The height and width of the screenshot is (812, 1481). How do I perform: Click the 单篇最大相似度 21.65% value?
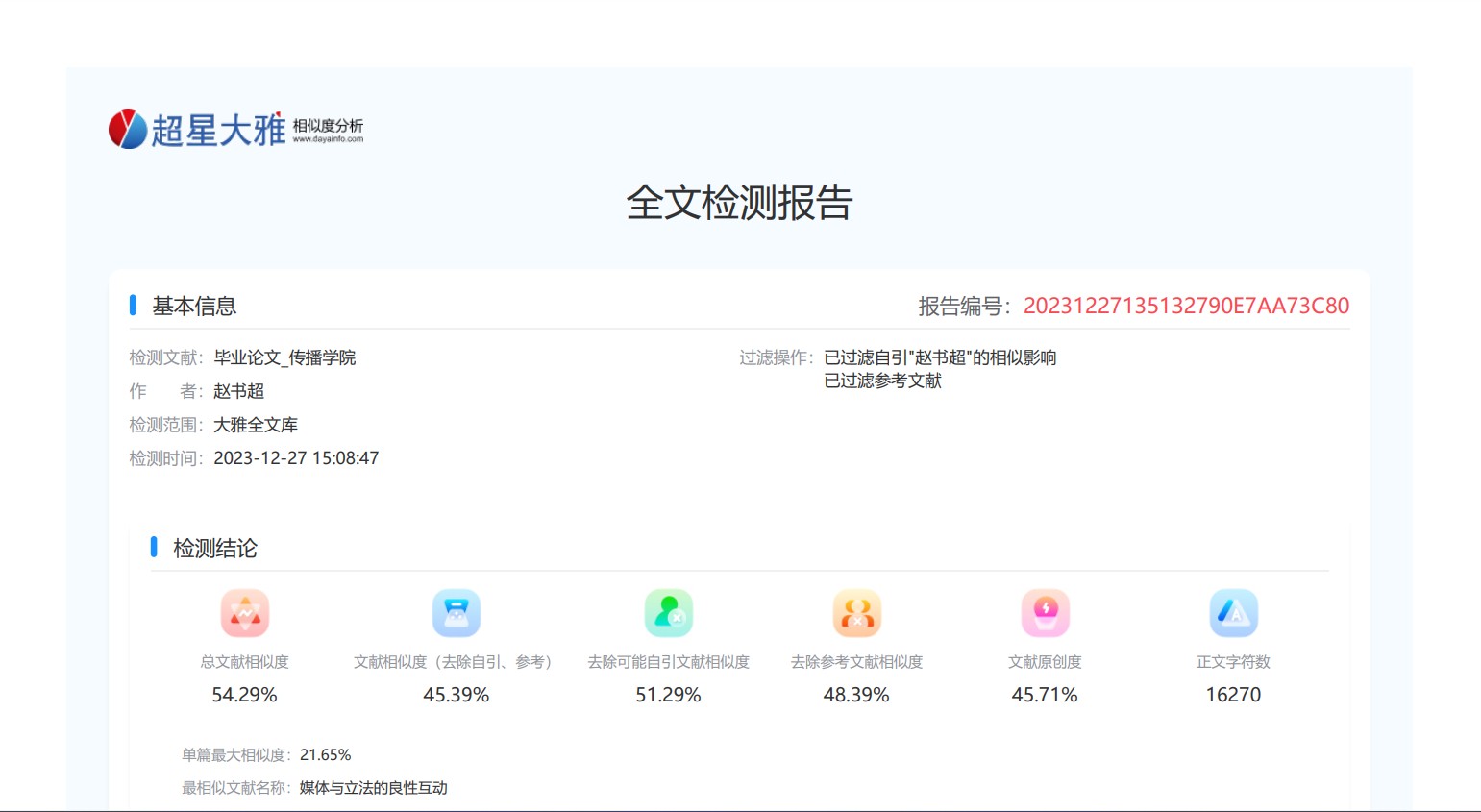[x=325, y=755]
